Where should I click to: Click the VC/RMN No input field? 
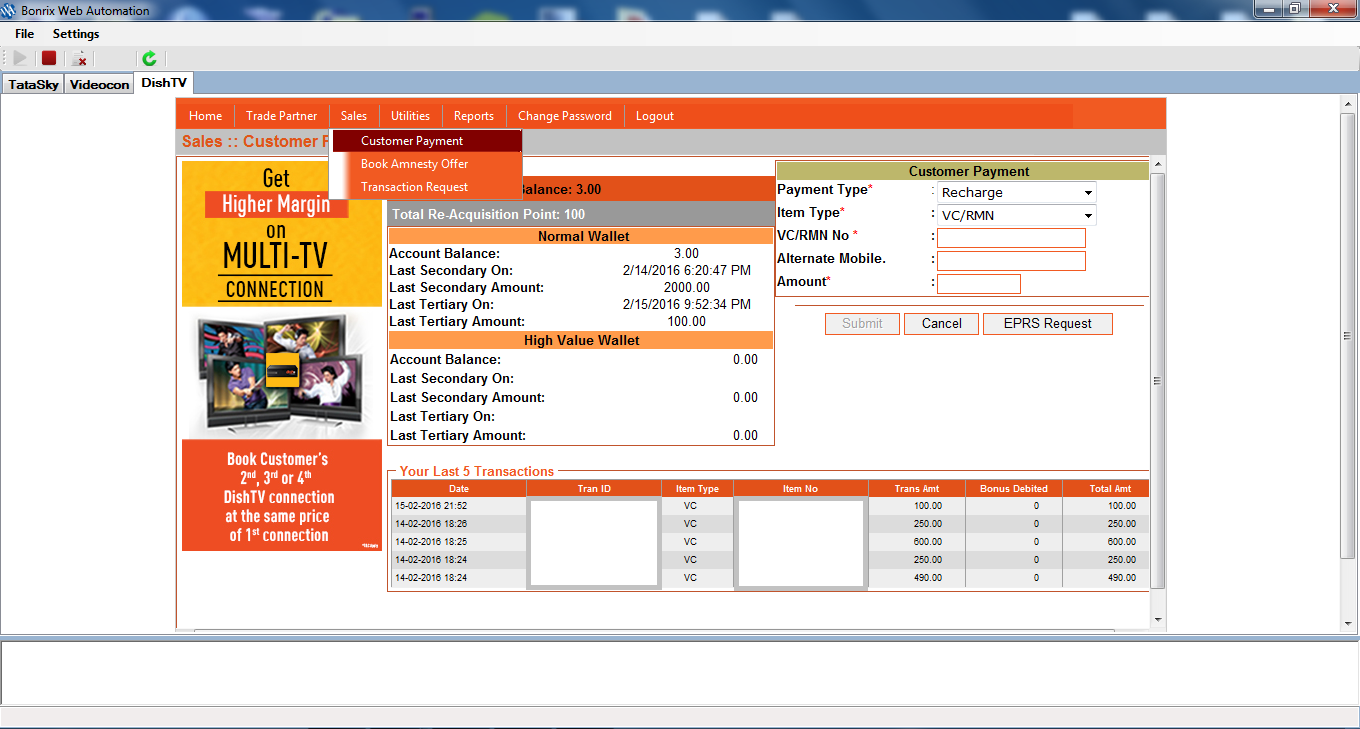coord(1011,238)
